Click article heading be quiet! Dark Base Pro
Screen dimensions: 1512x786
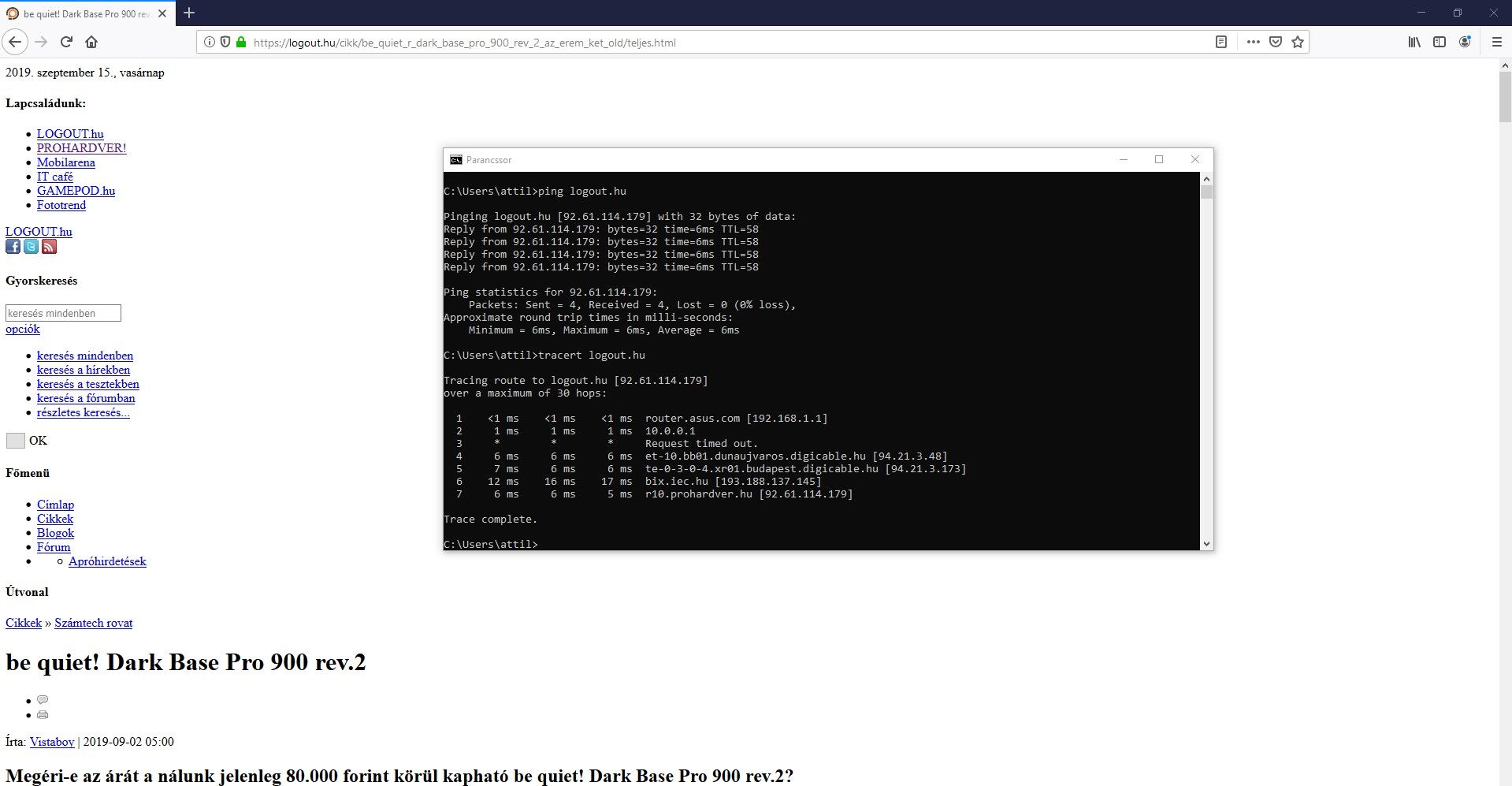tap(186, 662)
